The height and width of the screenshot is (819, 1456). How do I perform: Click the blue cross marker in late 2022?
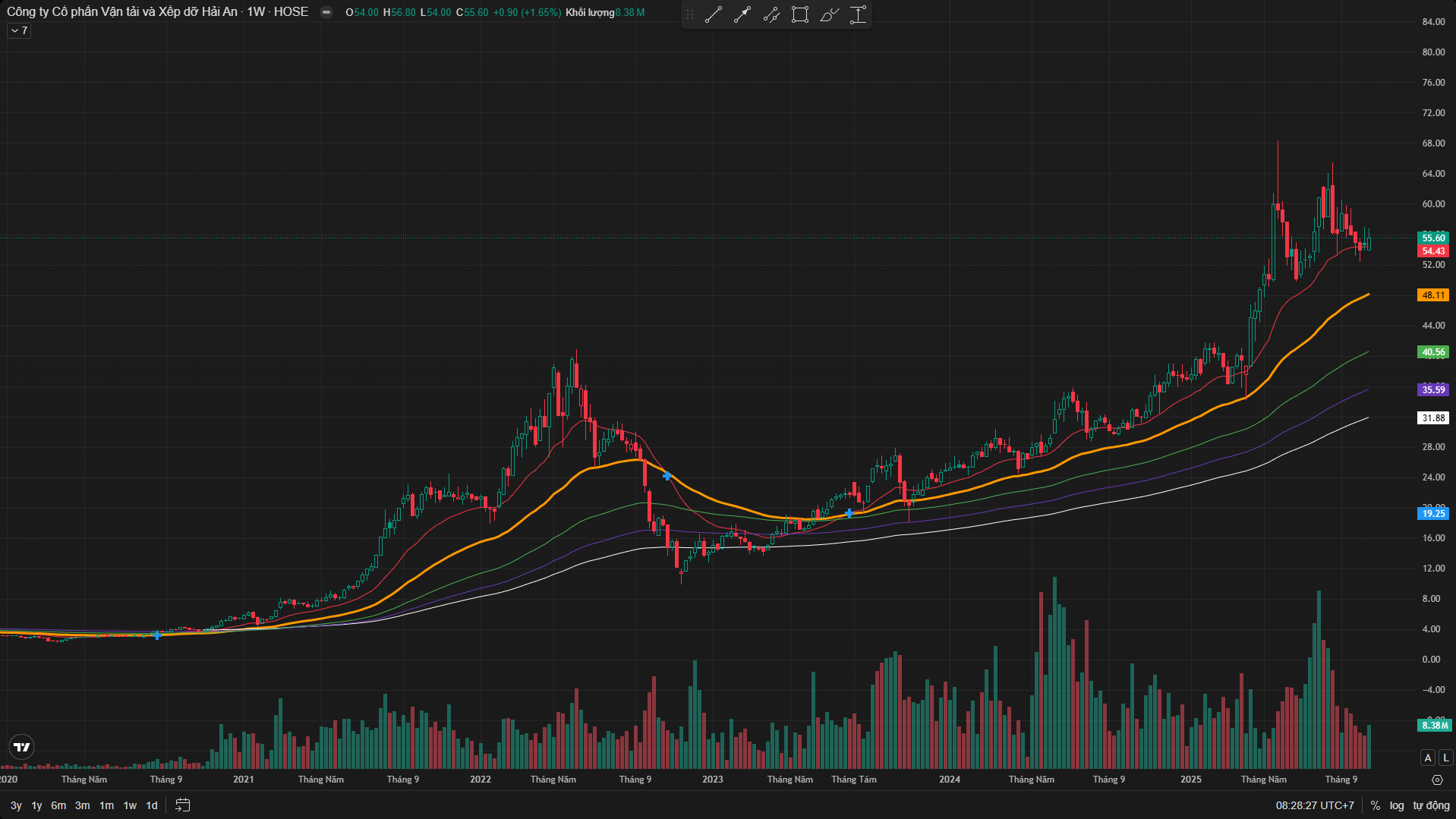pos(667,477)
